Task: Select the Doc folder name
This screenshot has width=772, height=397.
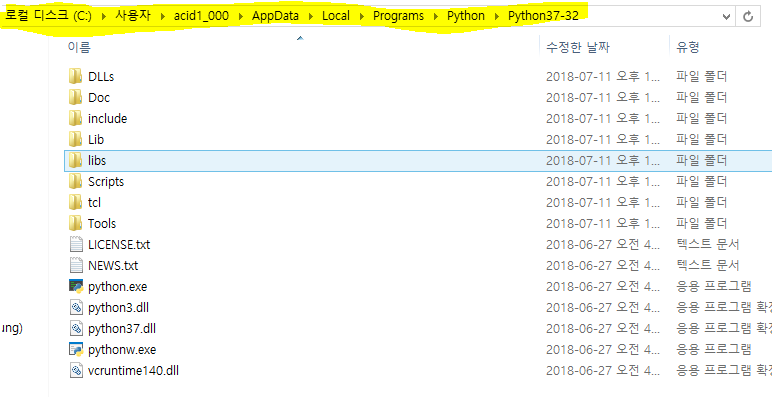Action: [x=99, y=98]
